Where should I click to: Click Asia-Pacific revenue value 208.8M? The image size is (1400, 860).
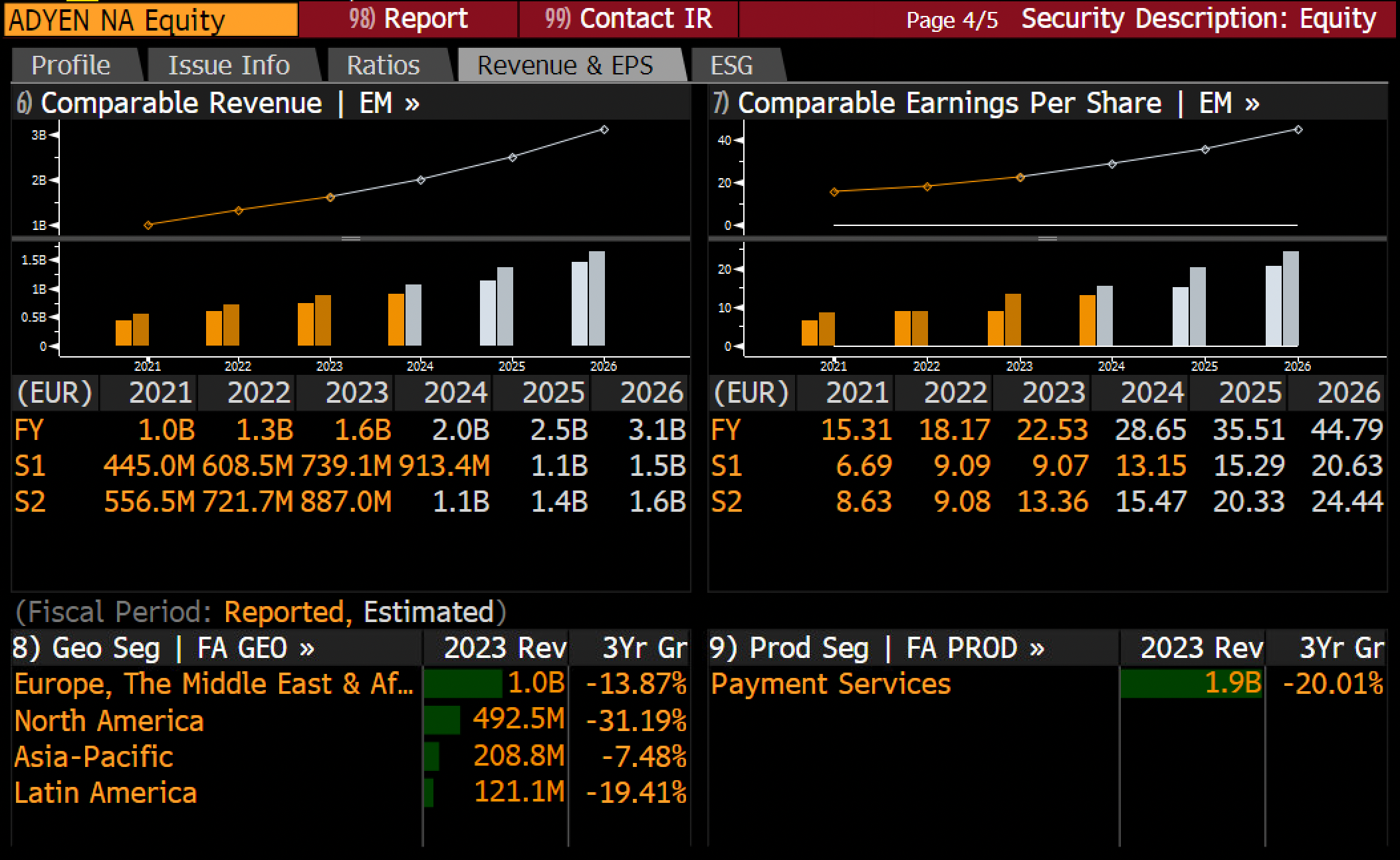click(519, 756)
